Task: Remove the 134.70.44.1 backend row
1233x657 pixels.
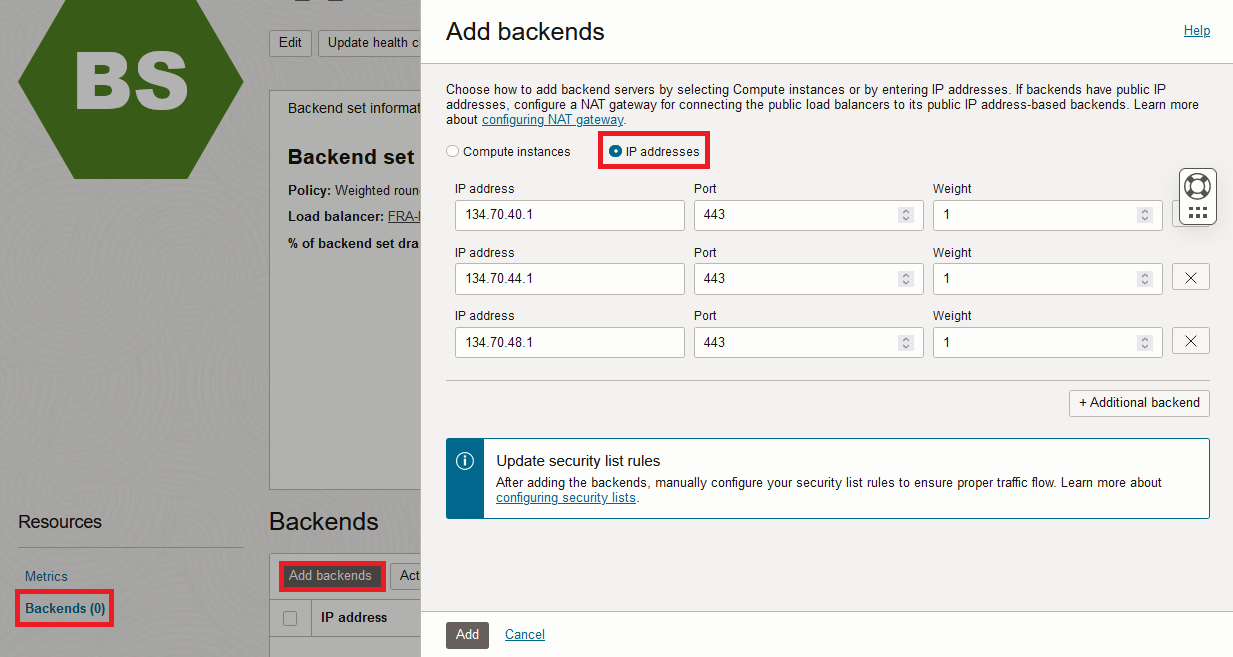Action: [1190, 278]
